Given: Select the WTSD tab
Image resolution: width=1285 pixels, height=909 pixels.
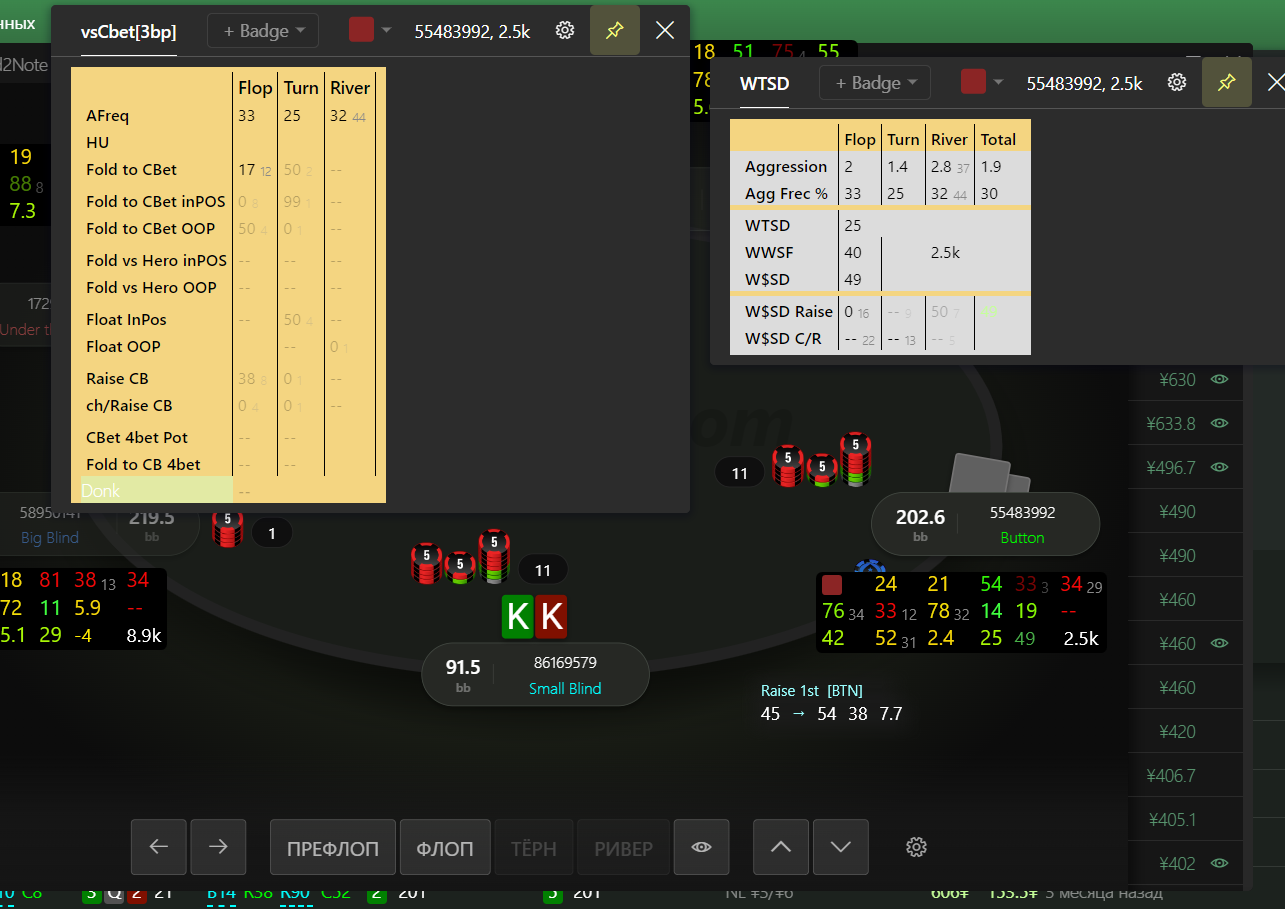Looking at the screenshot, I should point(764,84).
